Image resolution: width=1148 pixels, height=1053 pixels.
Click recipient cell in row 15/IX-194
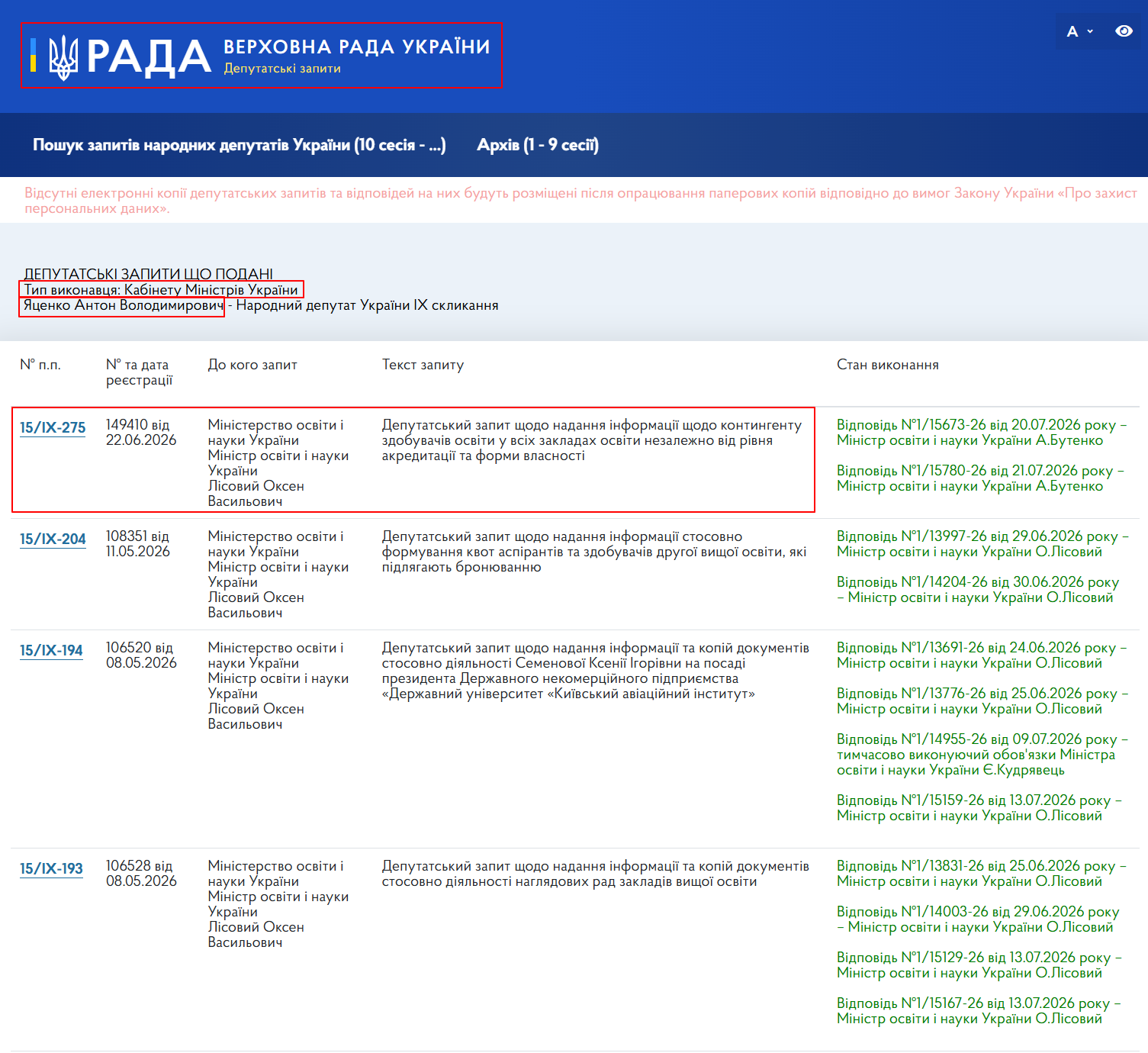coord(278,686)
